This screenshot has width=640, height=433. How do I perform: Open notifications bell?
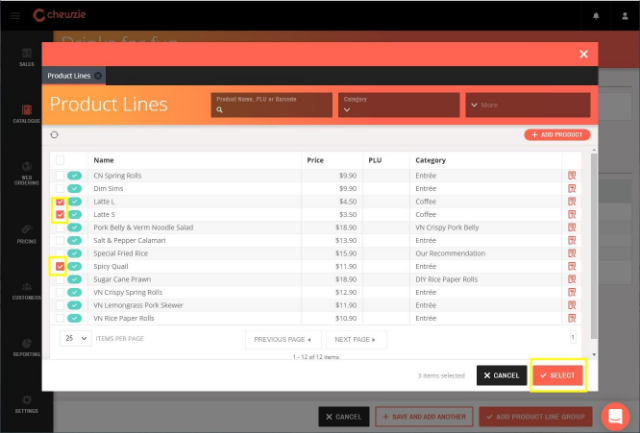[596, 16]
